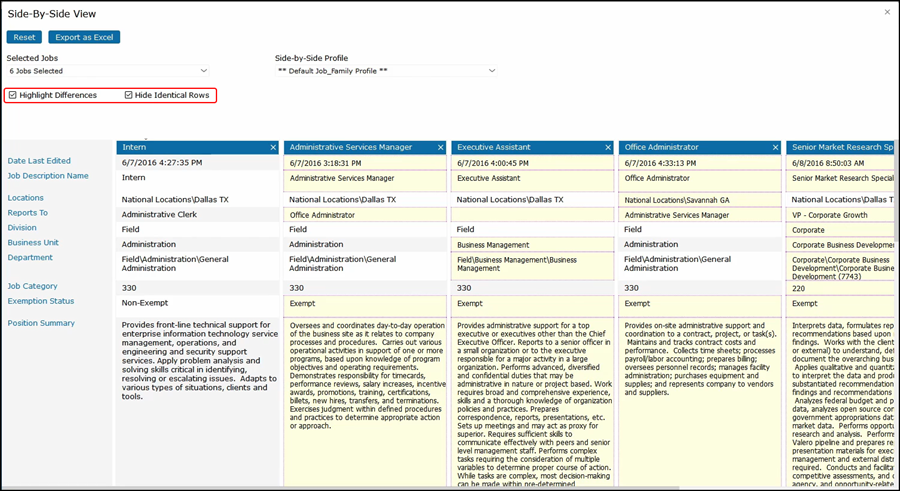
Task: Uncheck the Hide Identical Rows checkbox
Action: point(129,95)
